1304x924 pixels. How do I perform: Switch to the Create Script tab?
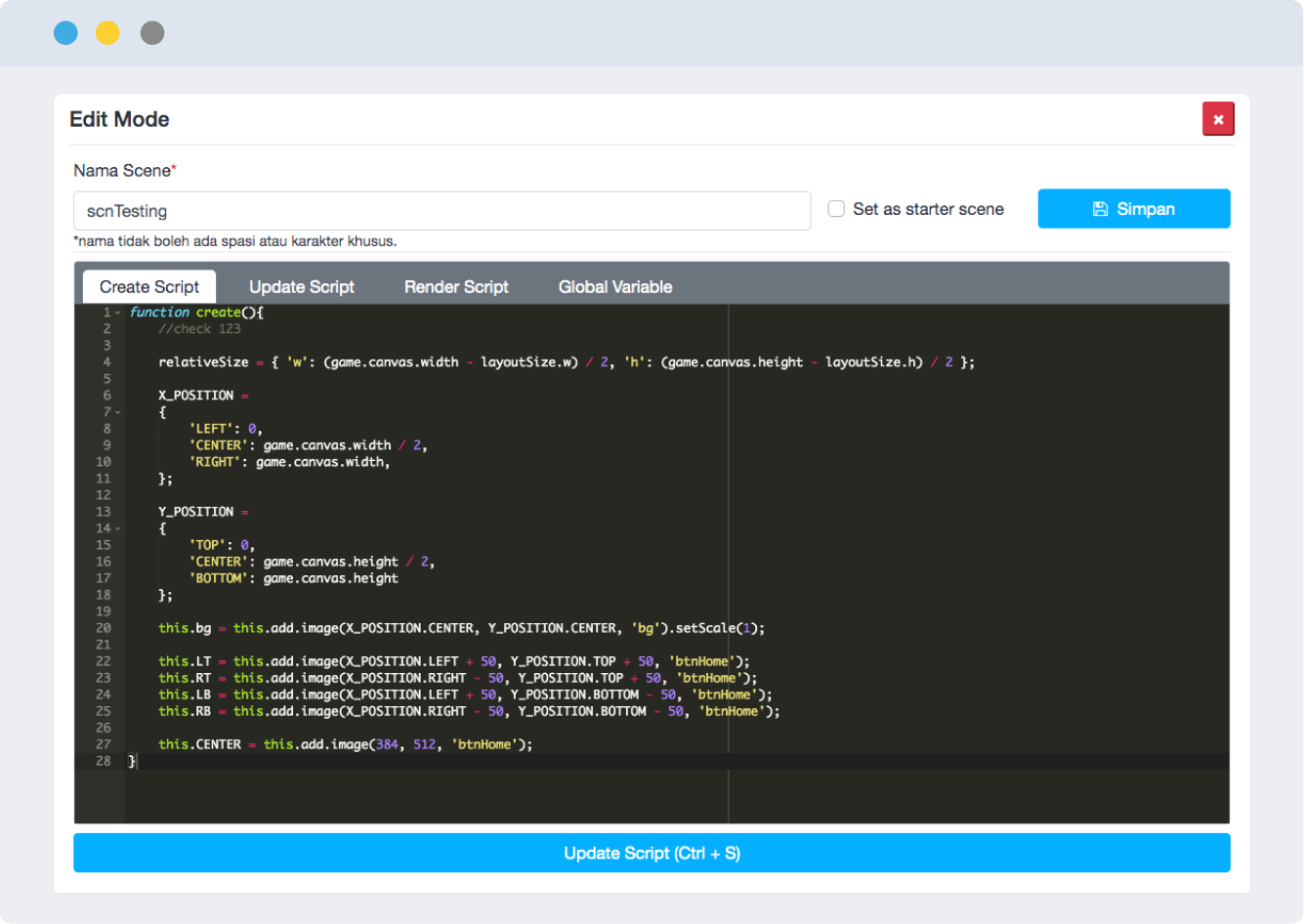tap(149, 287)
